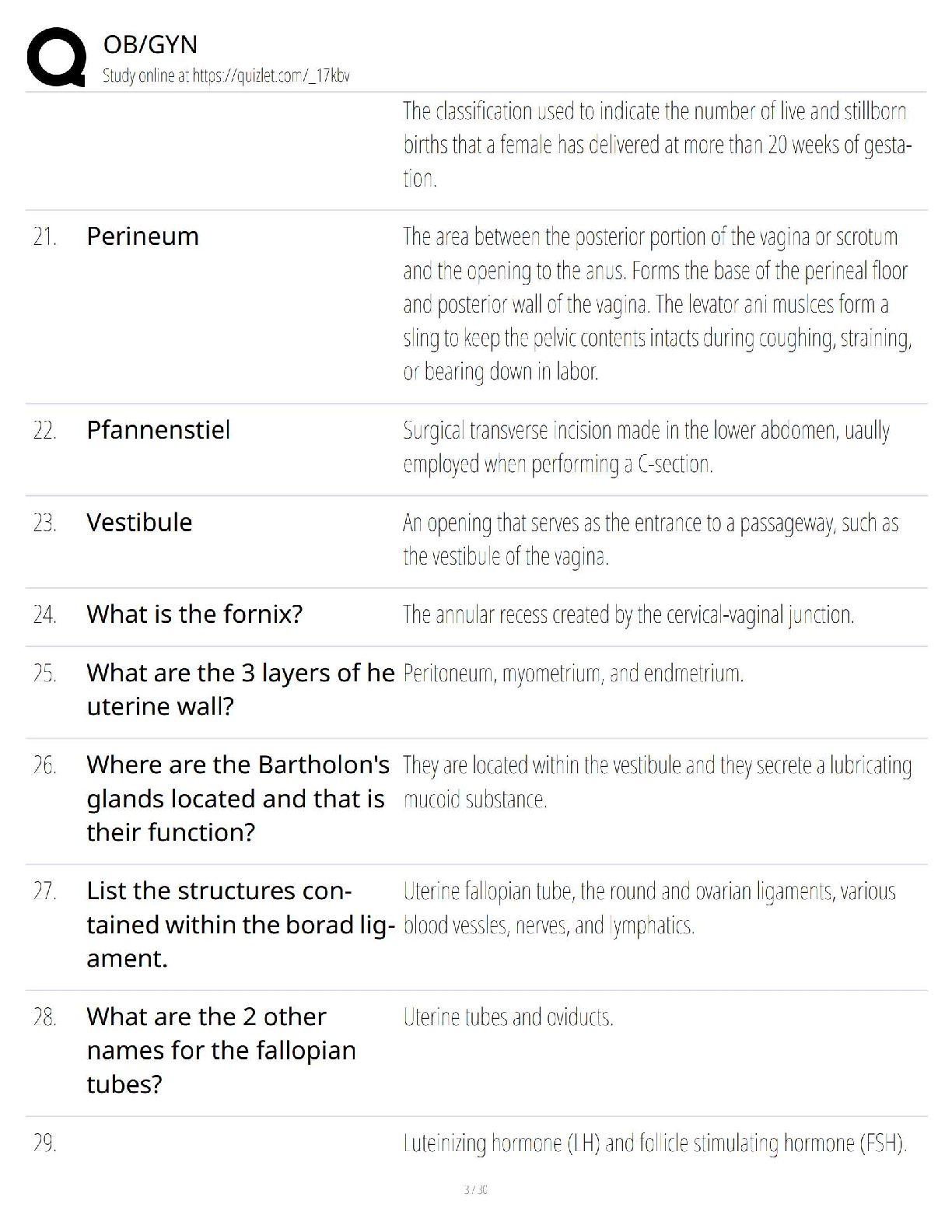The image size is (952, 1232).
Task: Click the Pfannenstiel surgical incision definition
Action: coord(646,447)
